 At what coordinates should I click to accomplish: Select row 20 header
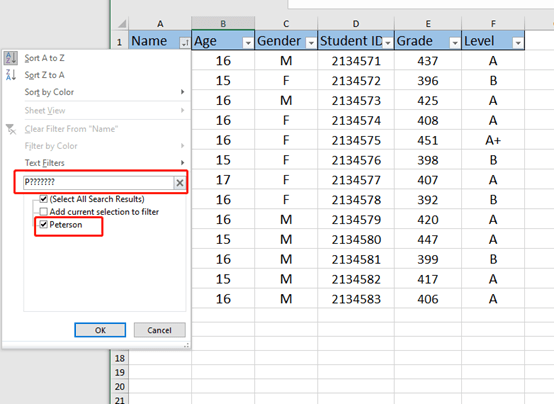tap(120, 386)
